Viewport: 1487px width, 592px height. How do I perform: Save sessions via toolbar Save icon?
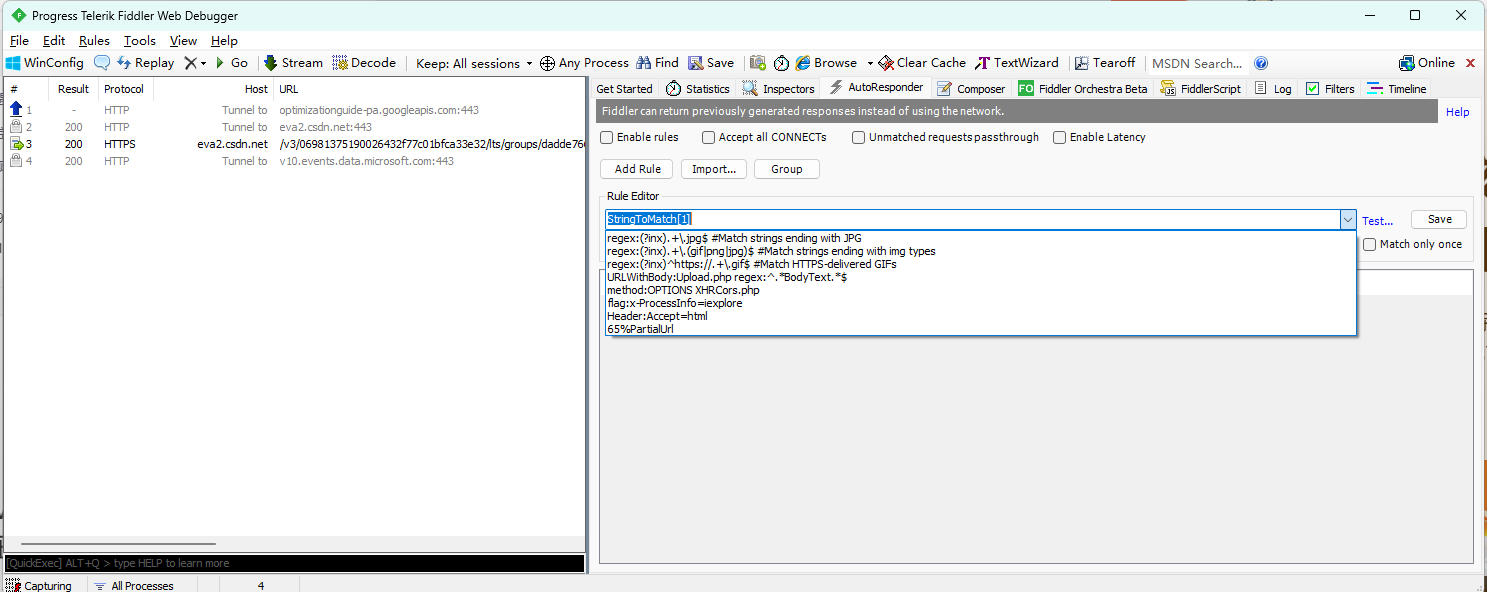point(711,63)
